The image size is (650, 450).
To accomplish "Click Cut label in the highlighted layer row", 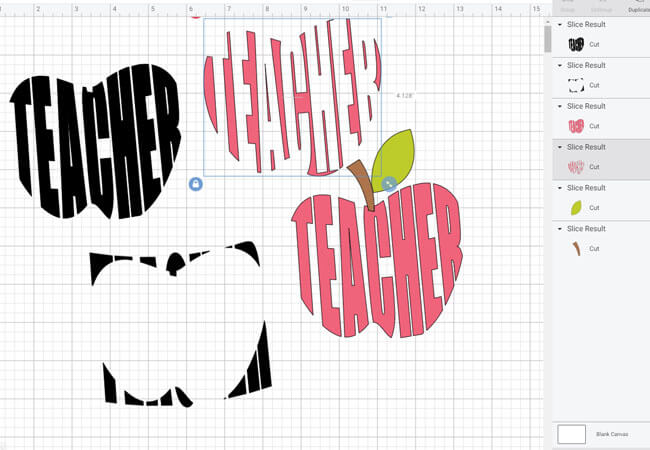I will coord(594,167).
